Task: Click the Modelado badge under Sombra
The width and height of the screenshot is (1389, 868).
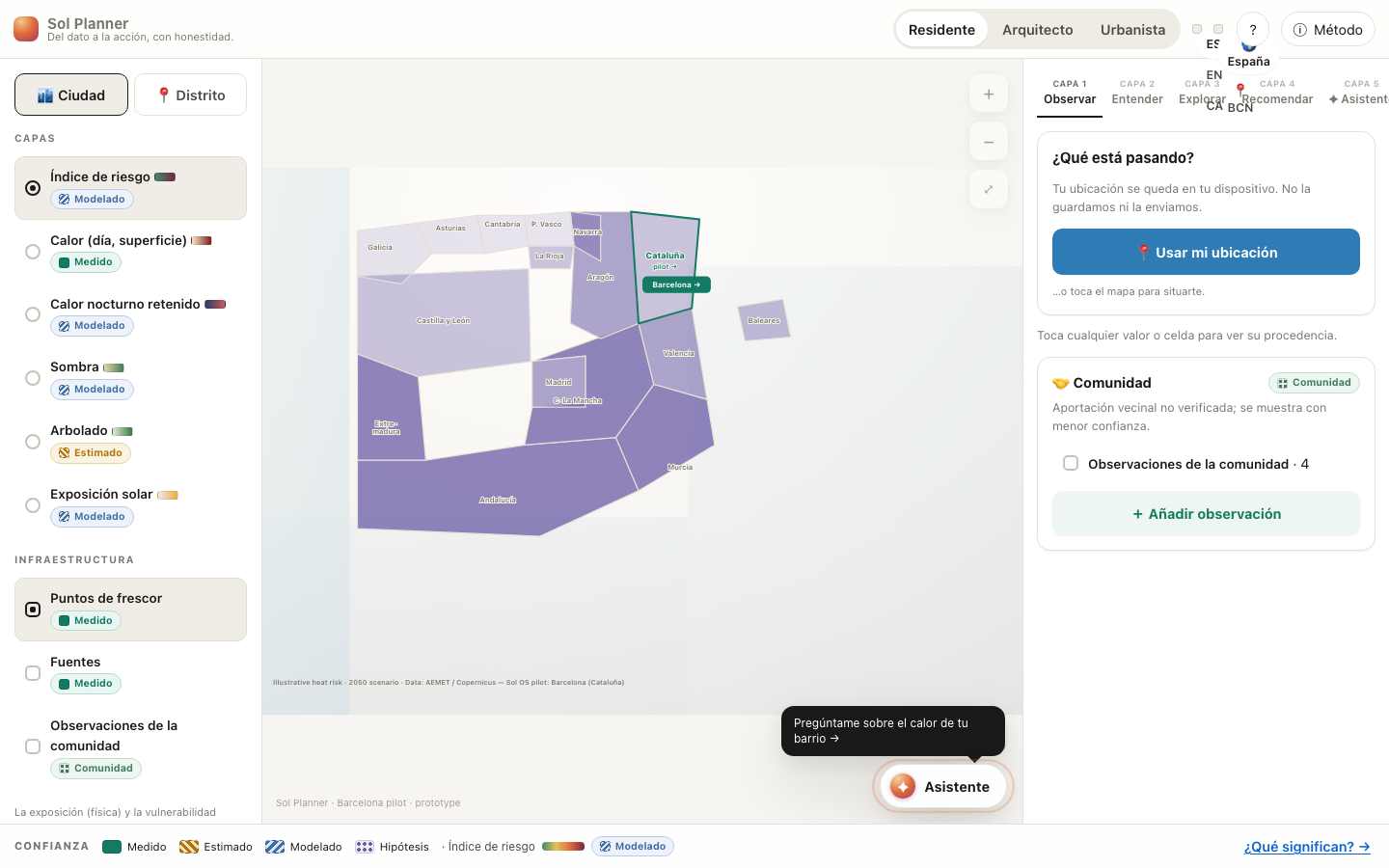Action: click(x=92, y=390)
